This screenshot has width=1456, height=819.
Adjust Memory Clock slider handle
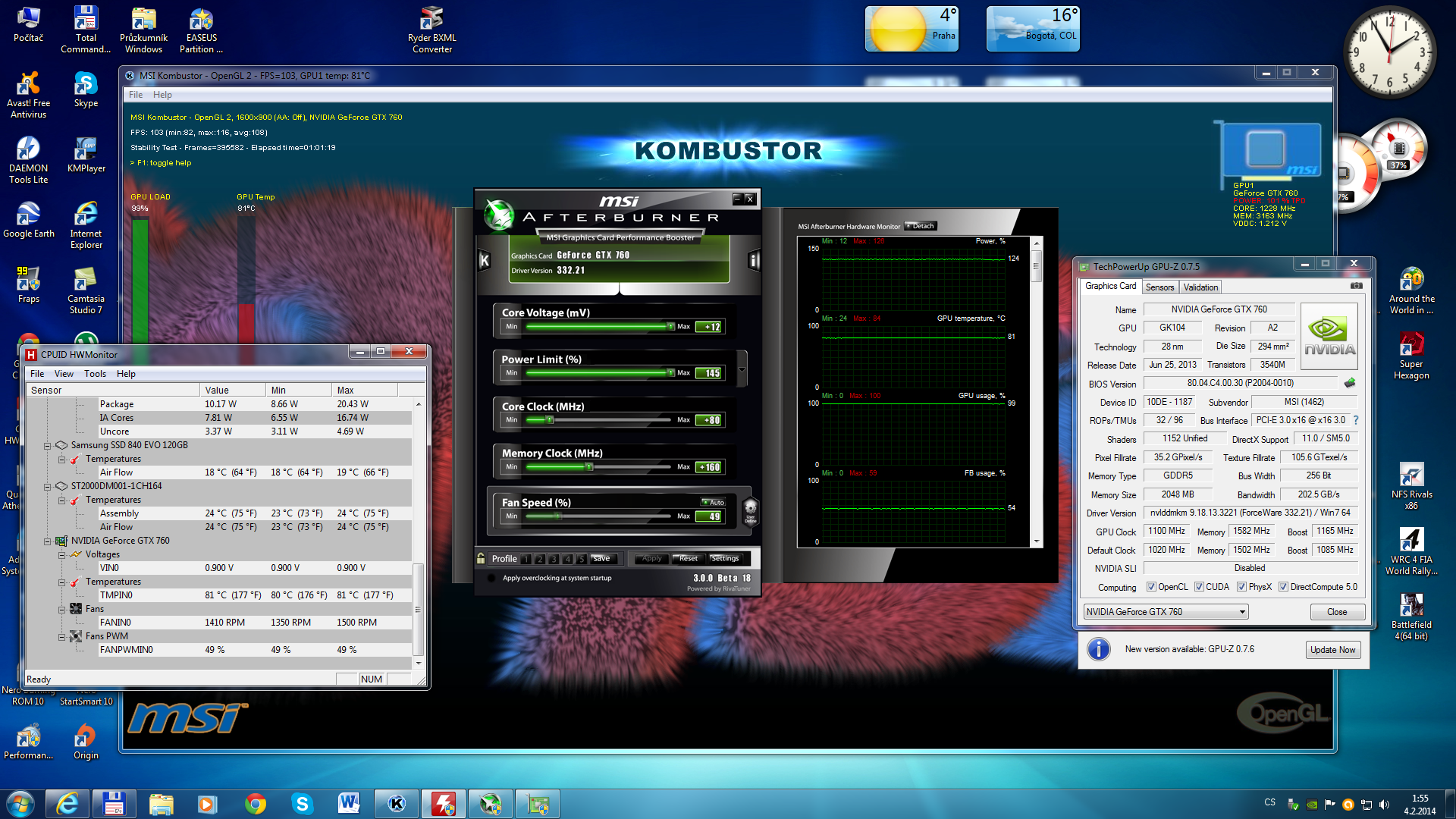pyautogui.click(x=589, y=467)
